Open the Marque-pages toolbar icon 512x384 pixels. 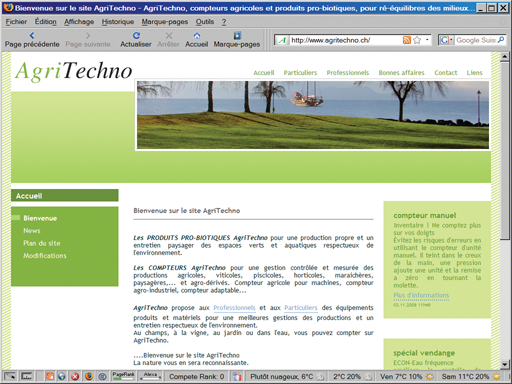237,36
